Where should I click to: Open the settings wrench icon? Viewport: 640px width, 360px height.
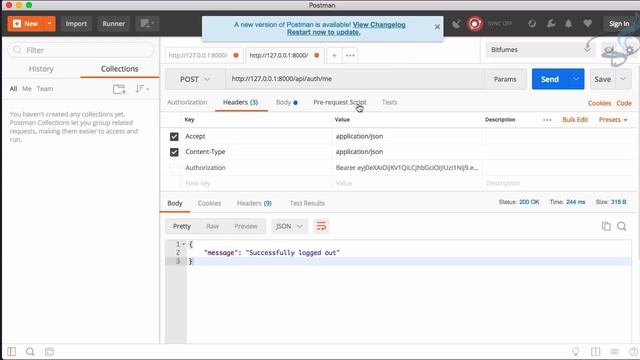point(551,24)
